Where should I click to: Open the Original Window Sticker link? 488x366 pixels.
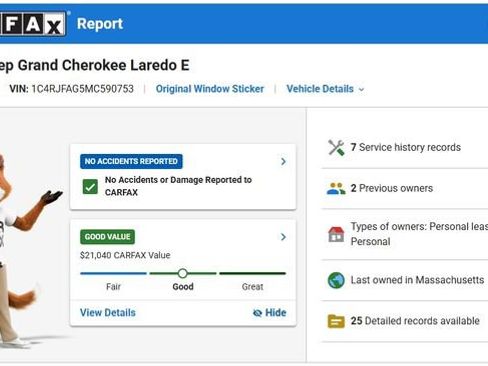(x=210, y=89)
